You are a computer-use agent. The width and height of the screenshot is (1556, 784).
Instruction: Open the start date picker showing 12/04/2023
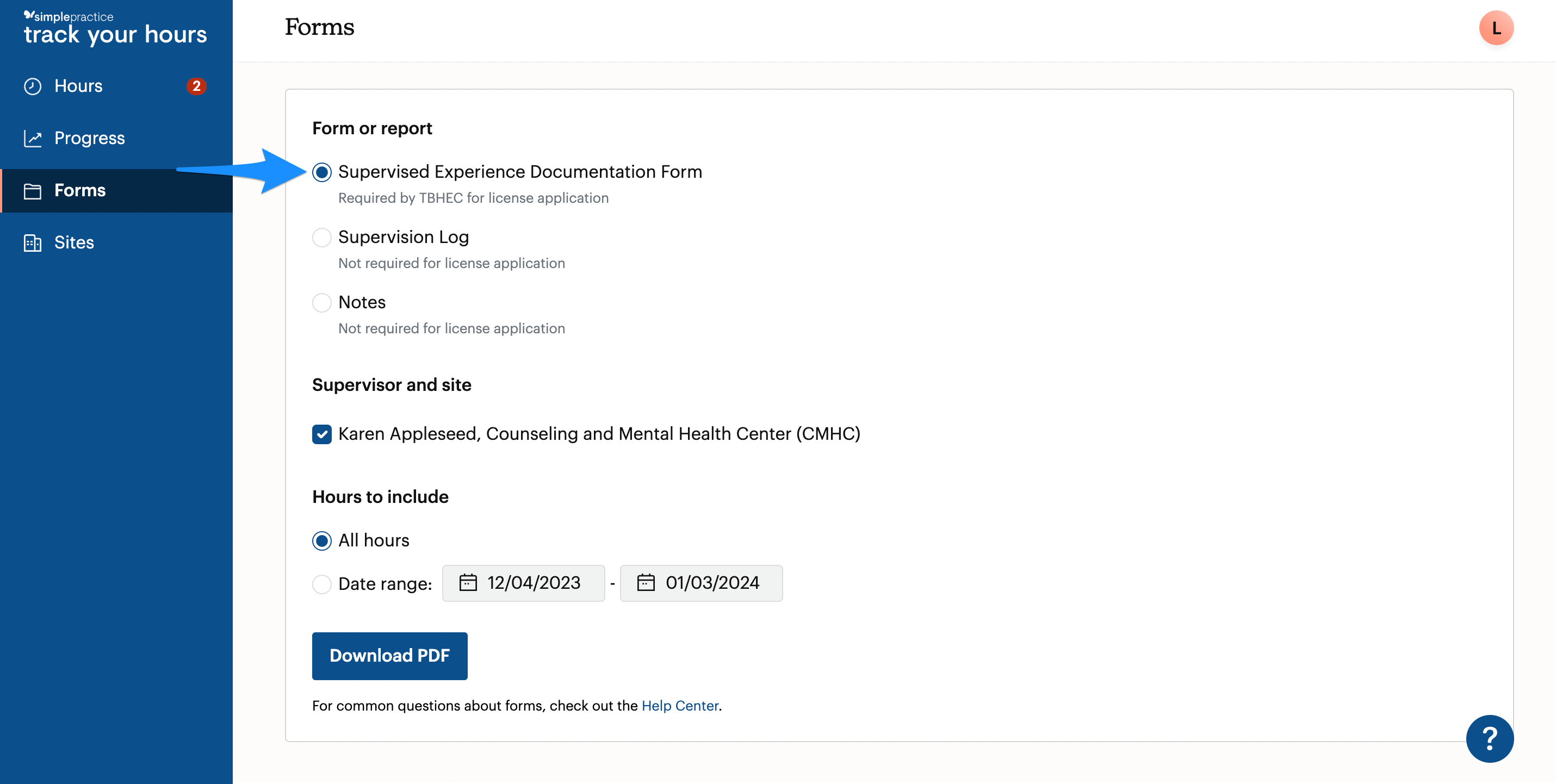pos(523,583)
